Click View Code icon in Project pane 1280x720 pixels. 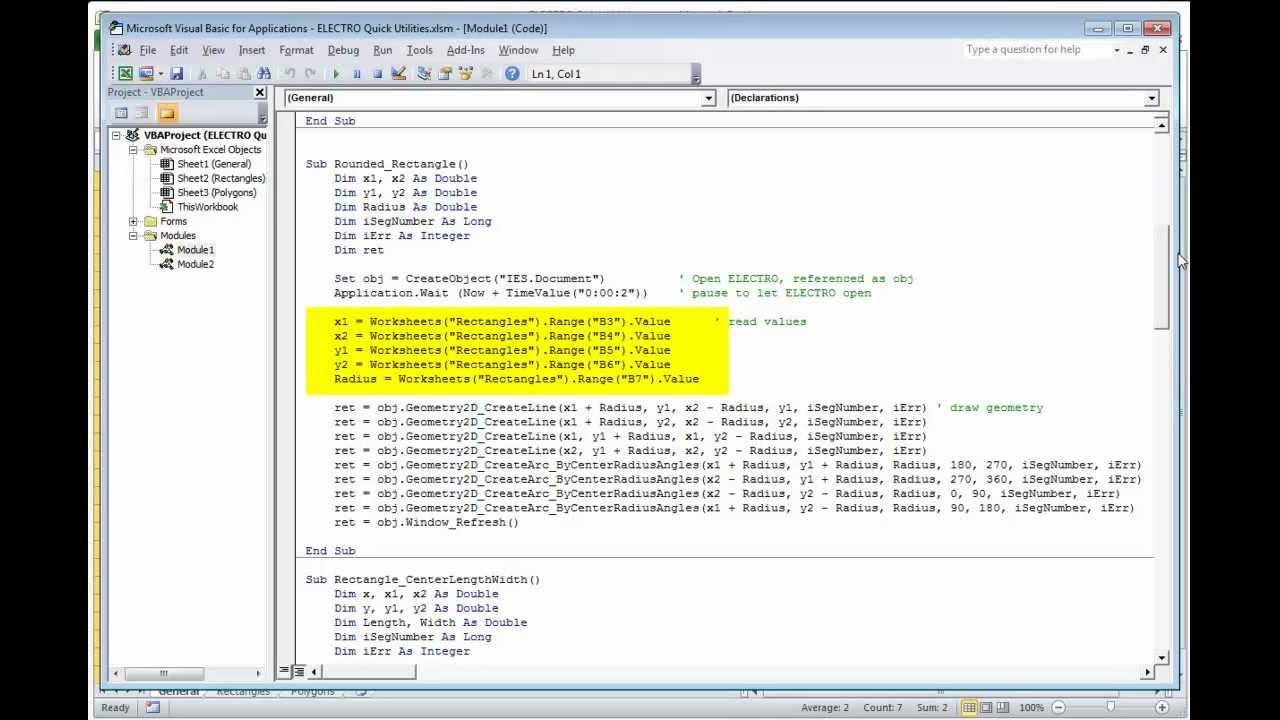point(121,113)
